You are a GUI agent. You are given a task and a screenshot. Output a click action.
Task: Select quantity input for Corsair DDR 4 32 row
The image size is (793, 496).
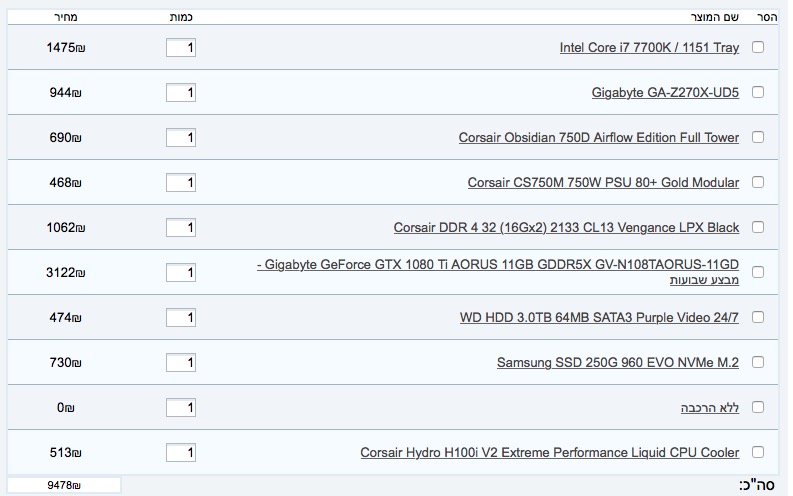(x=181, y=228)
